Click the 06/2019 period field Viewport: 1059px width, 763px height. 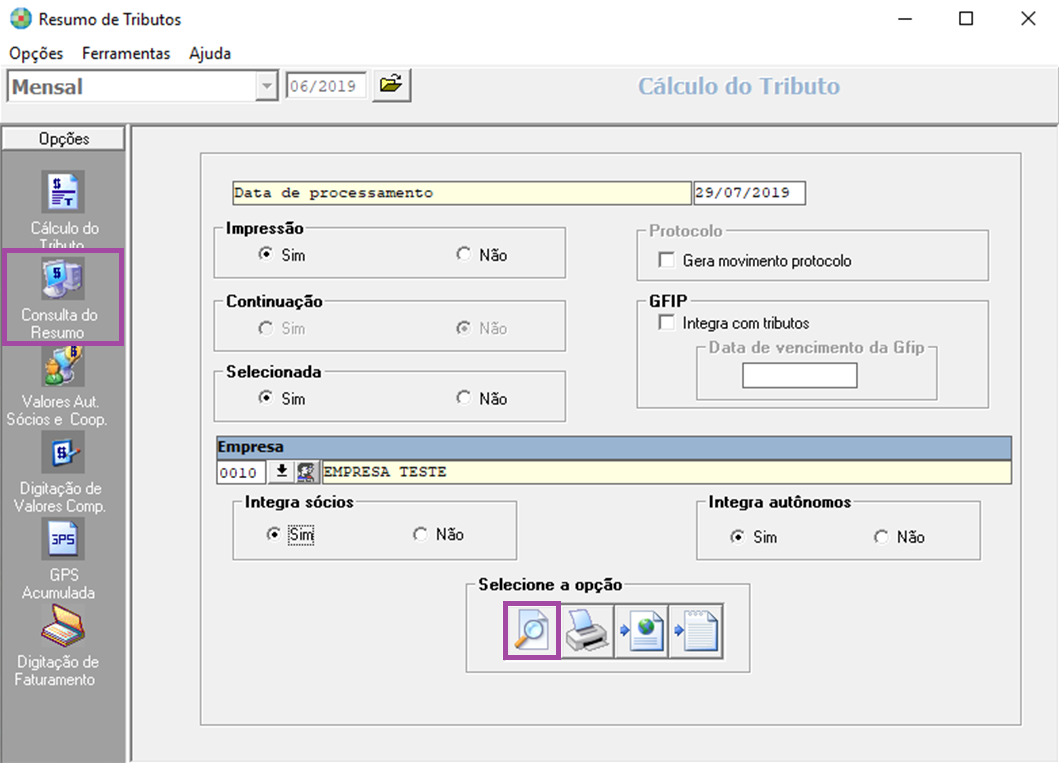[326, 86]
